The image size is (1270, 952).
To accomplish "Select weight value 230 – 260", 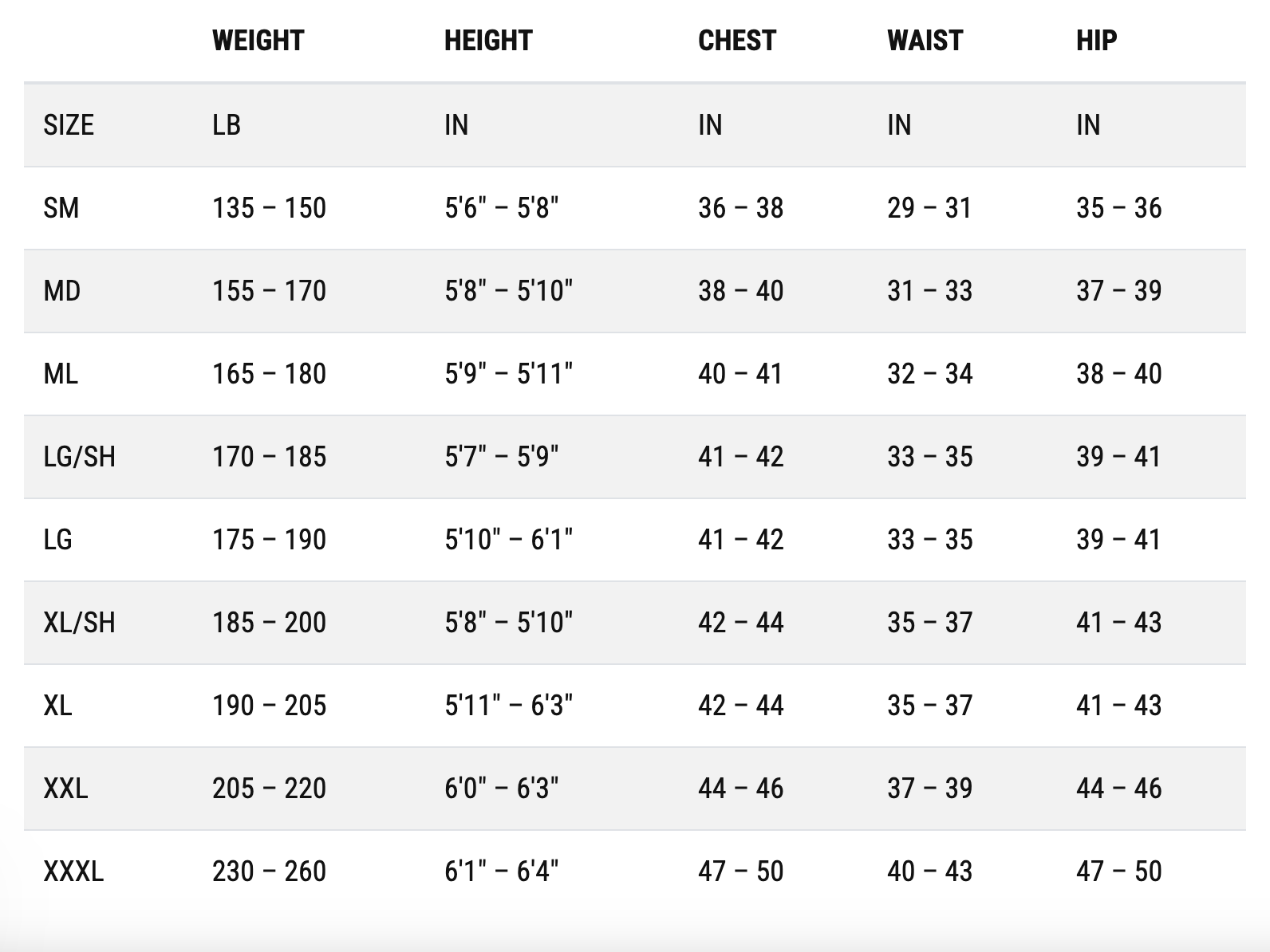I will click(269, 871).
